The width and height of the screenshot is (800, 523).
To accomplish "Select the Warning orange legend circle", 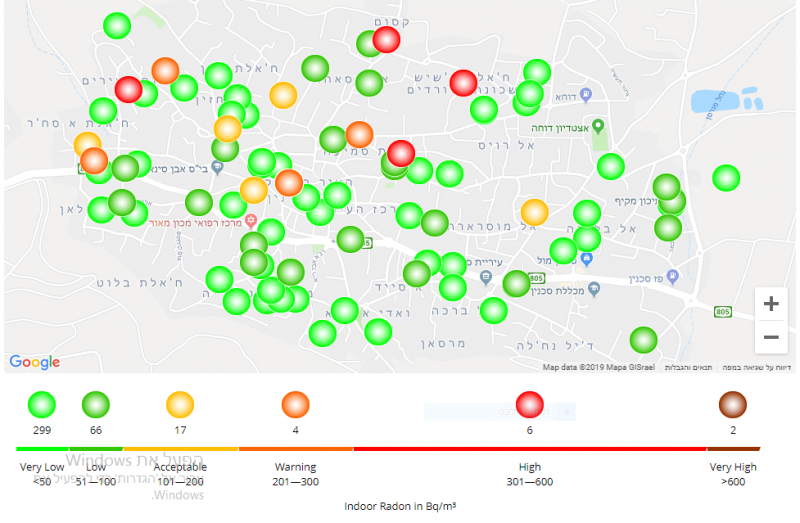I will tap(295, 404).
